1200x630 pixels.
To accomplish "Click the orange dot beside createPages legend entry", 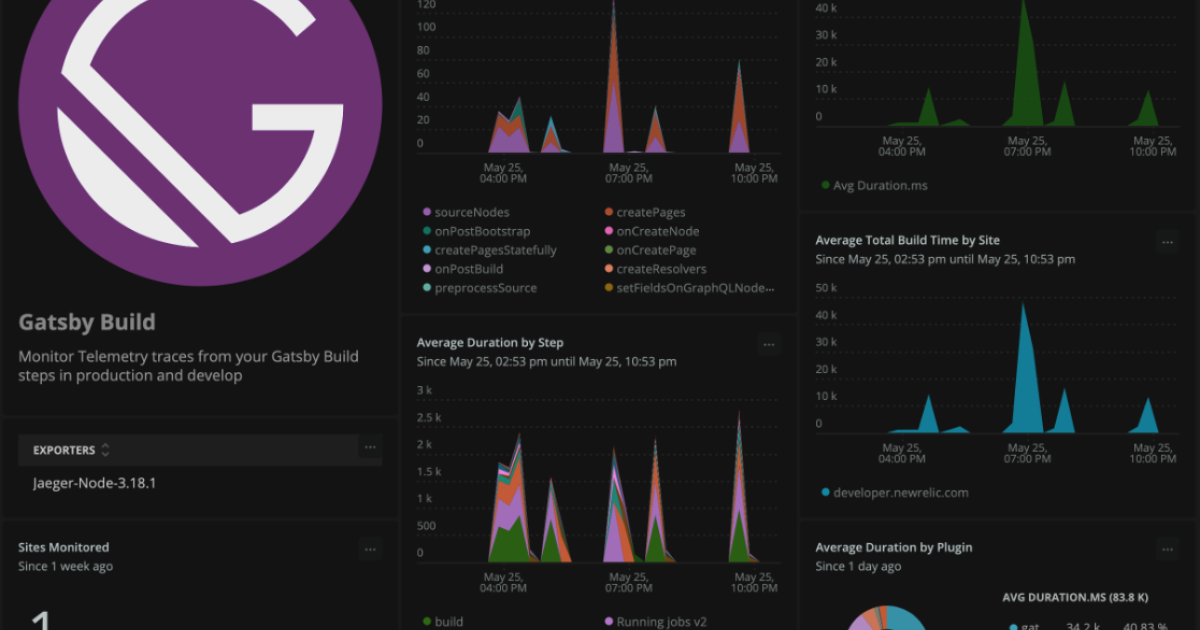I will tap(609, 212).
